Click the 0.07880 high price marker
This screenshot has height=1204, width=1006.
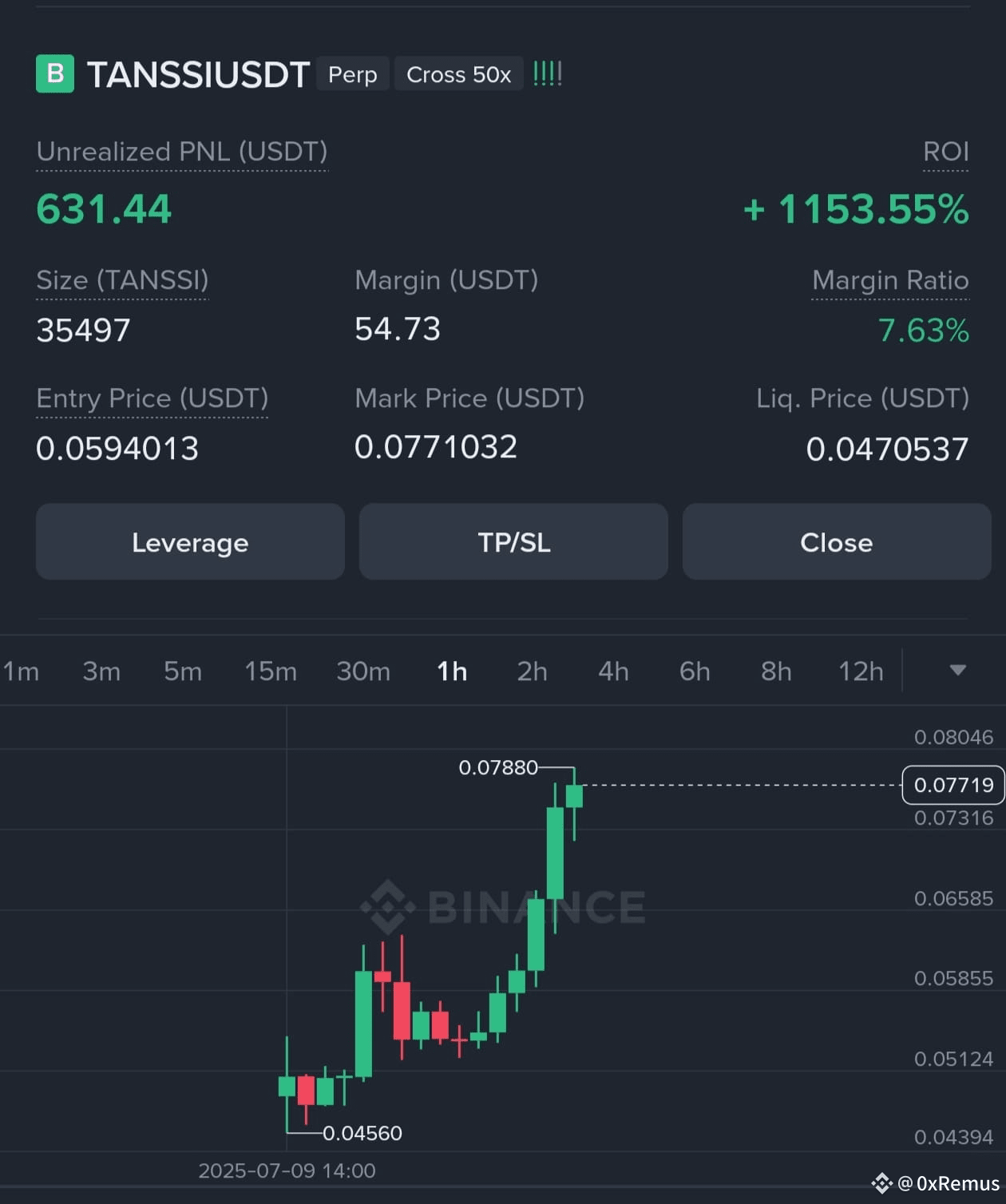pyautogui.click(x=498, y=768)
